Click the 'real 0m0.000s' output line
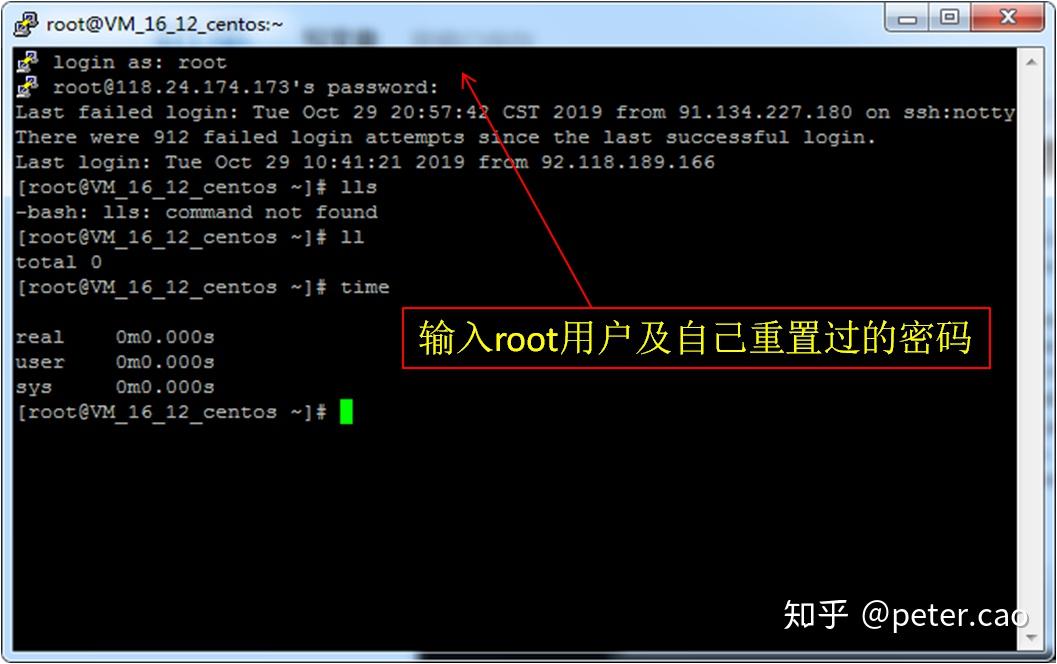The width and height of the screenshot is (1057, 664). pyautogui.click(x=115, y=337)
